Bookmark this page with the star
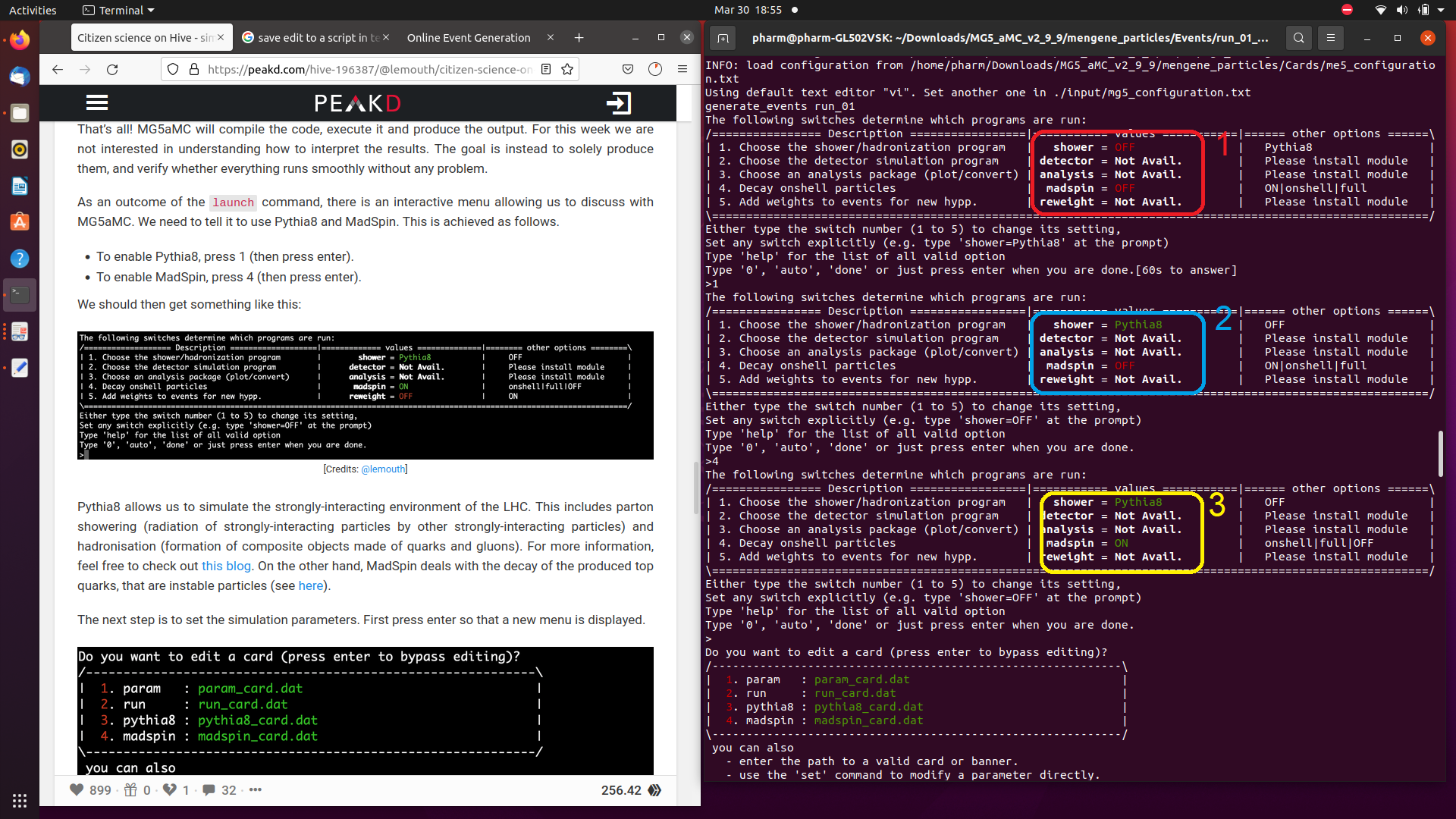Viewport: 1456px width, 819px height. (x=567, y=69)
